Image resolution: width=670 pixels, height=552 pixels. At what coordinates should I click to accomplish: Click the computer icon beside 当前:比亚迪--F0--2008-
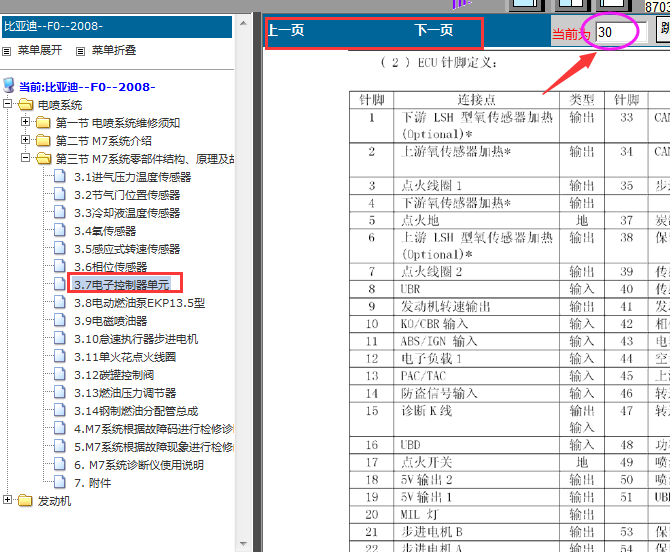9,85
